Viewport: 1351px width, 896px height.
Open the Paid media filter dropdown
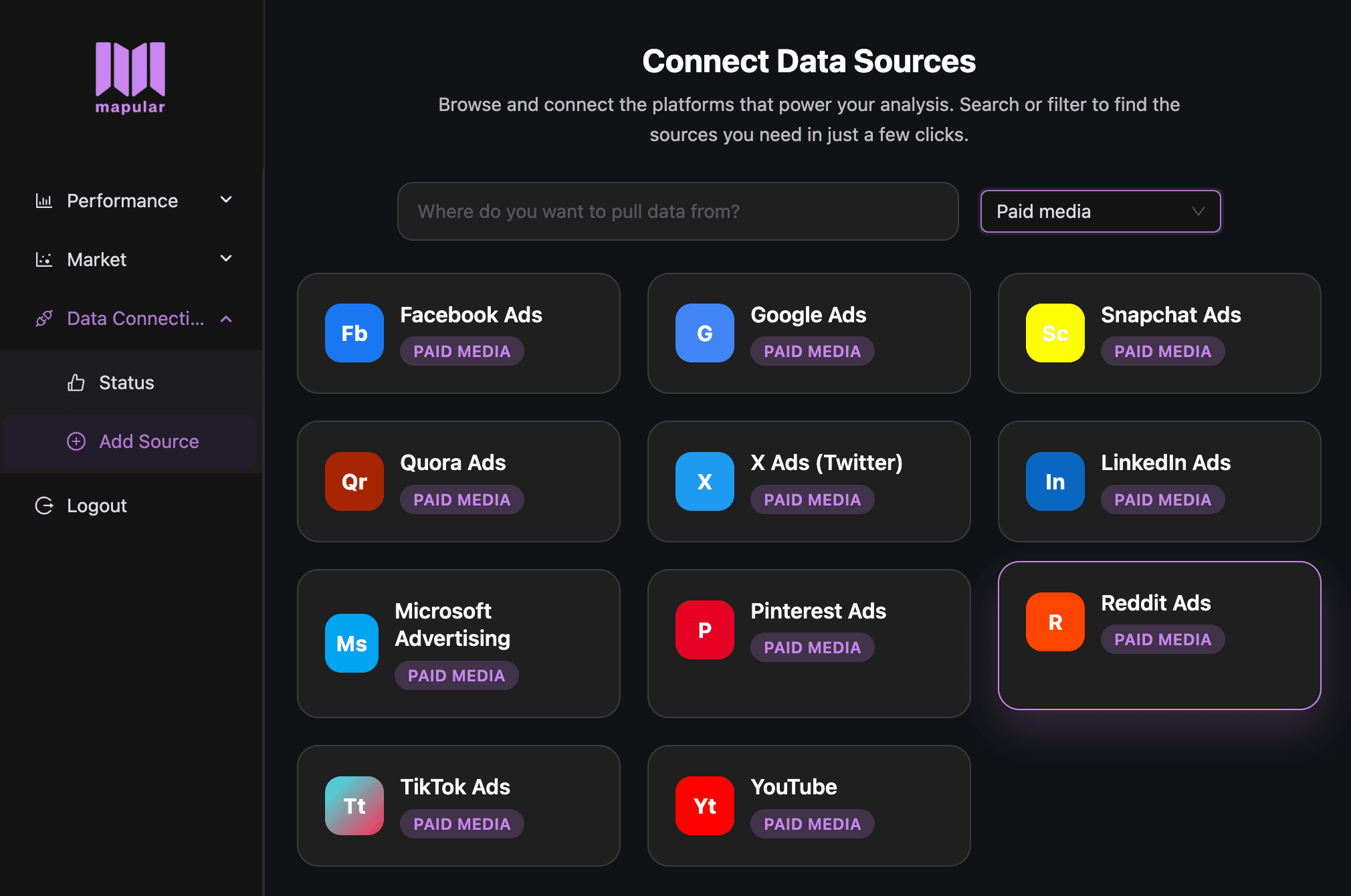[x=1100, y=211]
